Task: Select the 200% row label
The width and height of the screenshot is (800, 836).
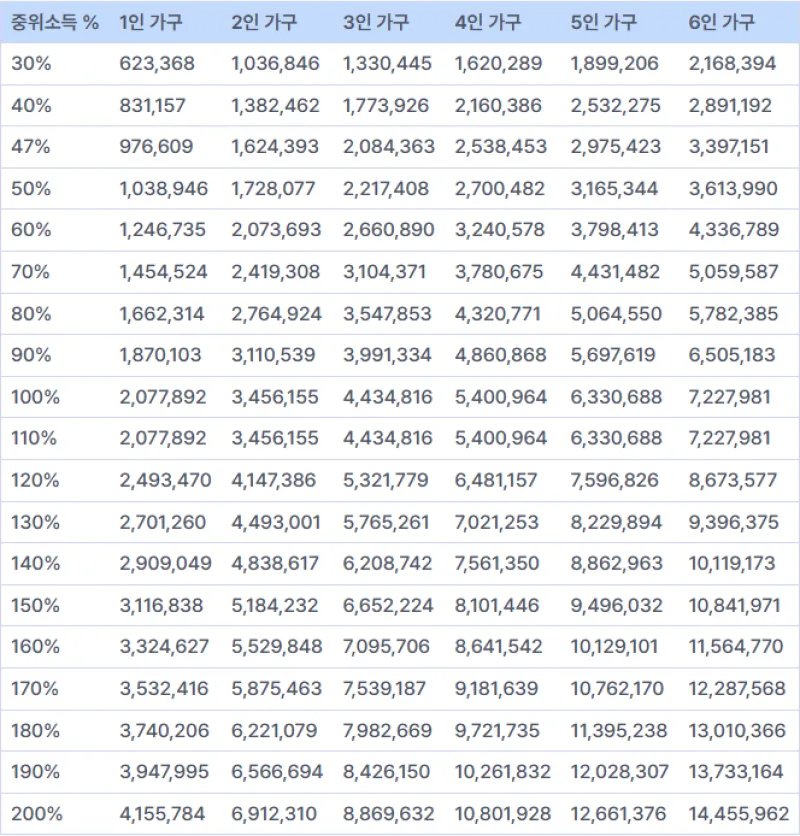Action: [x=36, y=814]
